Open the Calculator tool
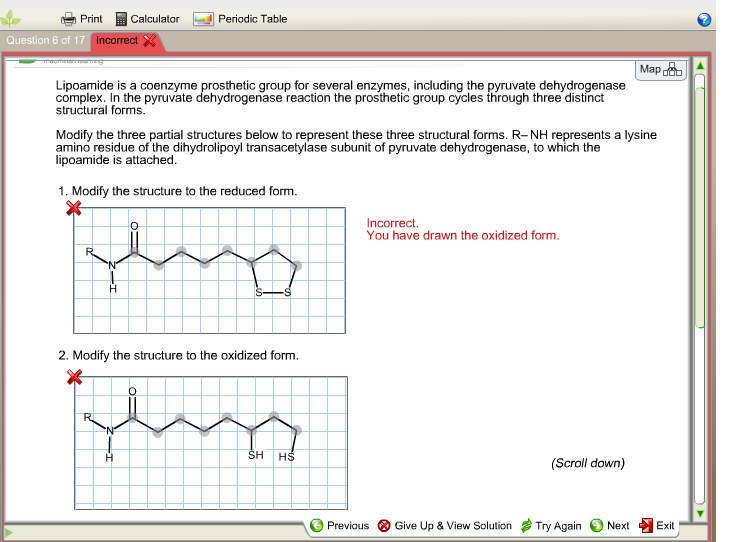729x542 pixels. coord(147,18)
